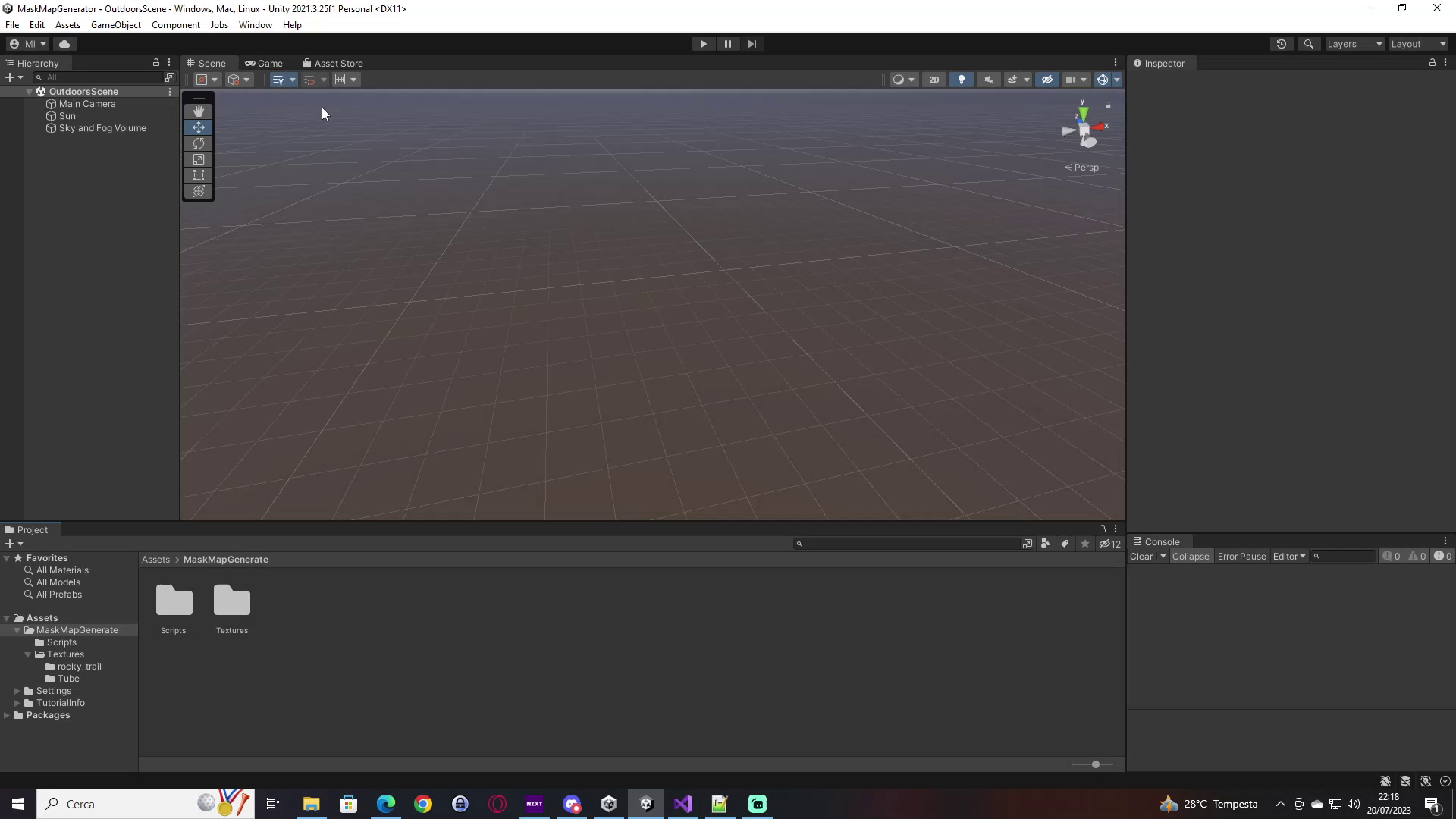Collapse the Textures folder in tree
Viewport: 1456px width, 819px height.
click(28, 654)
